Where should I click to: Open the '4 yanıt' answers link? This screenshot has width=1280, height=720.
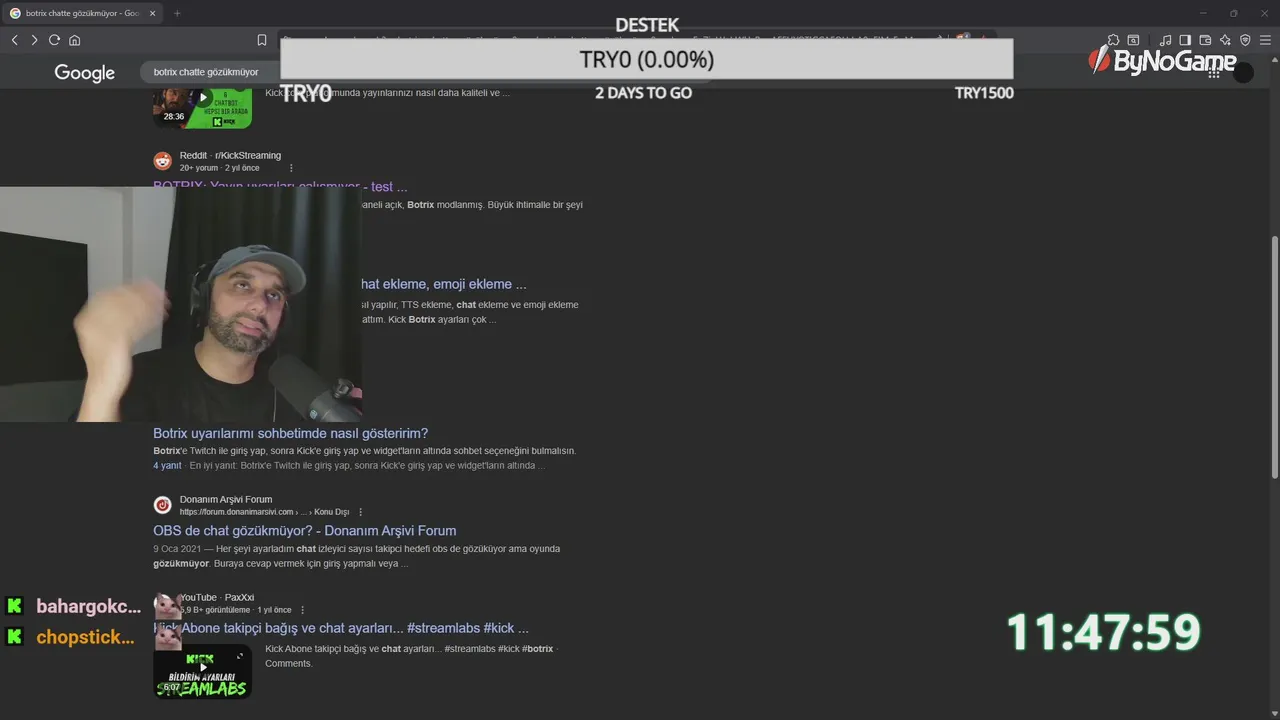(x=167, y=465)
